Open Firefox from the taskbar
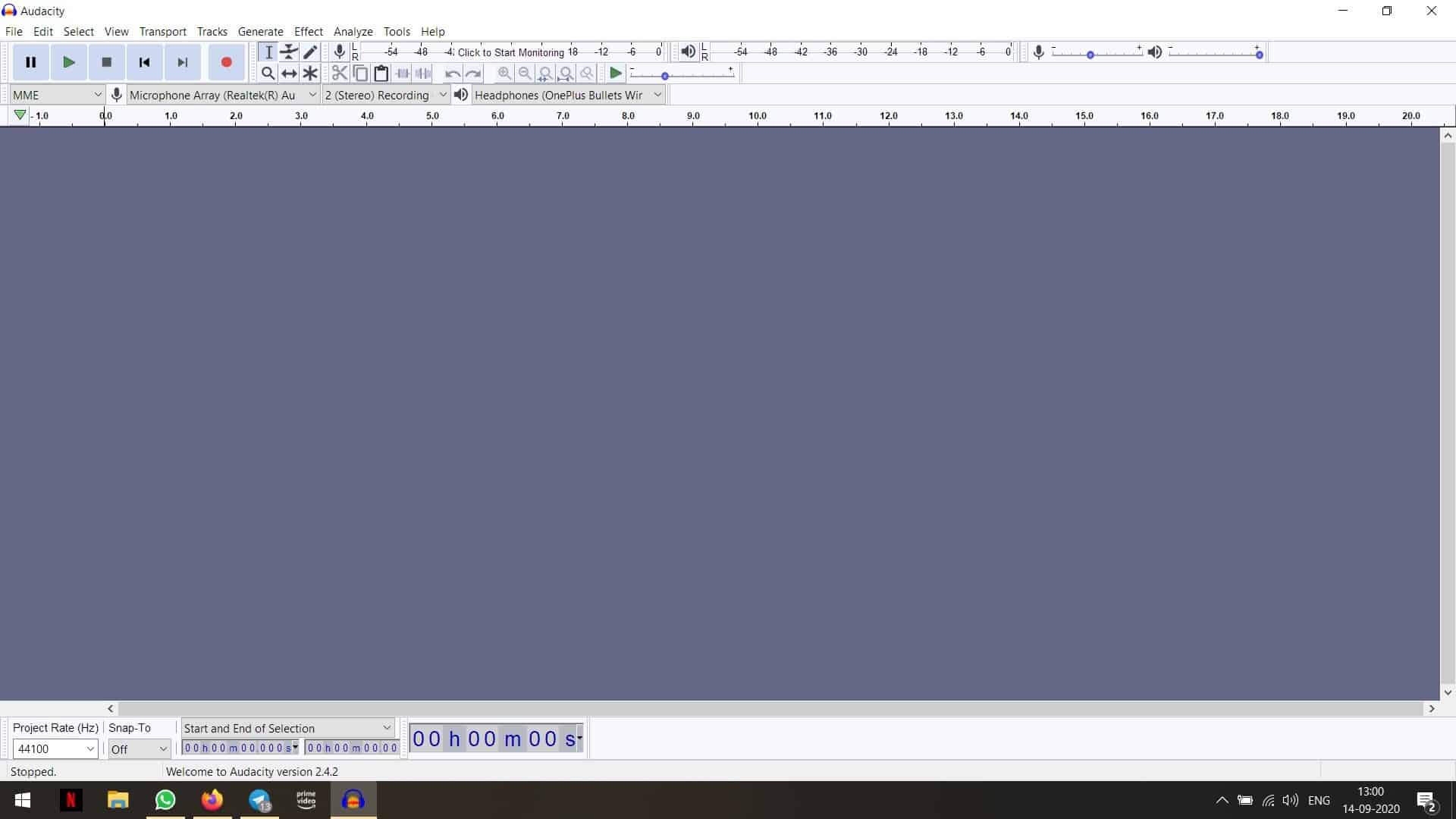This screenshot has height=819, width=1456. coord(212,800)
